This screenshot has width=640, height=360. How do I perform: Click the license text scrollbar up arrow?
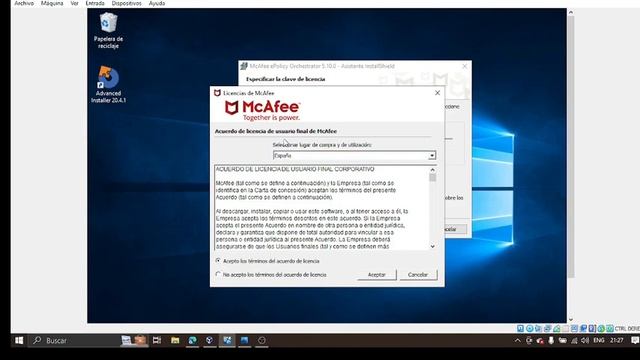[x=432, y=169]
